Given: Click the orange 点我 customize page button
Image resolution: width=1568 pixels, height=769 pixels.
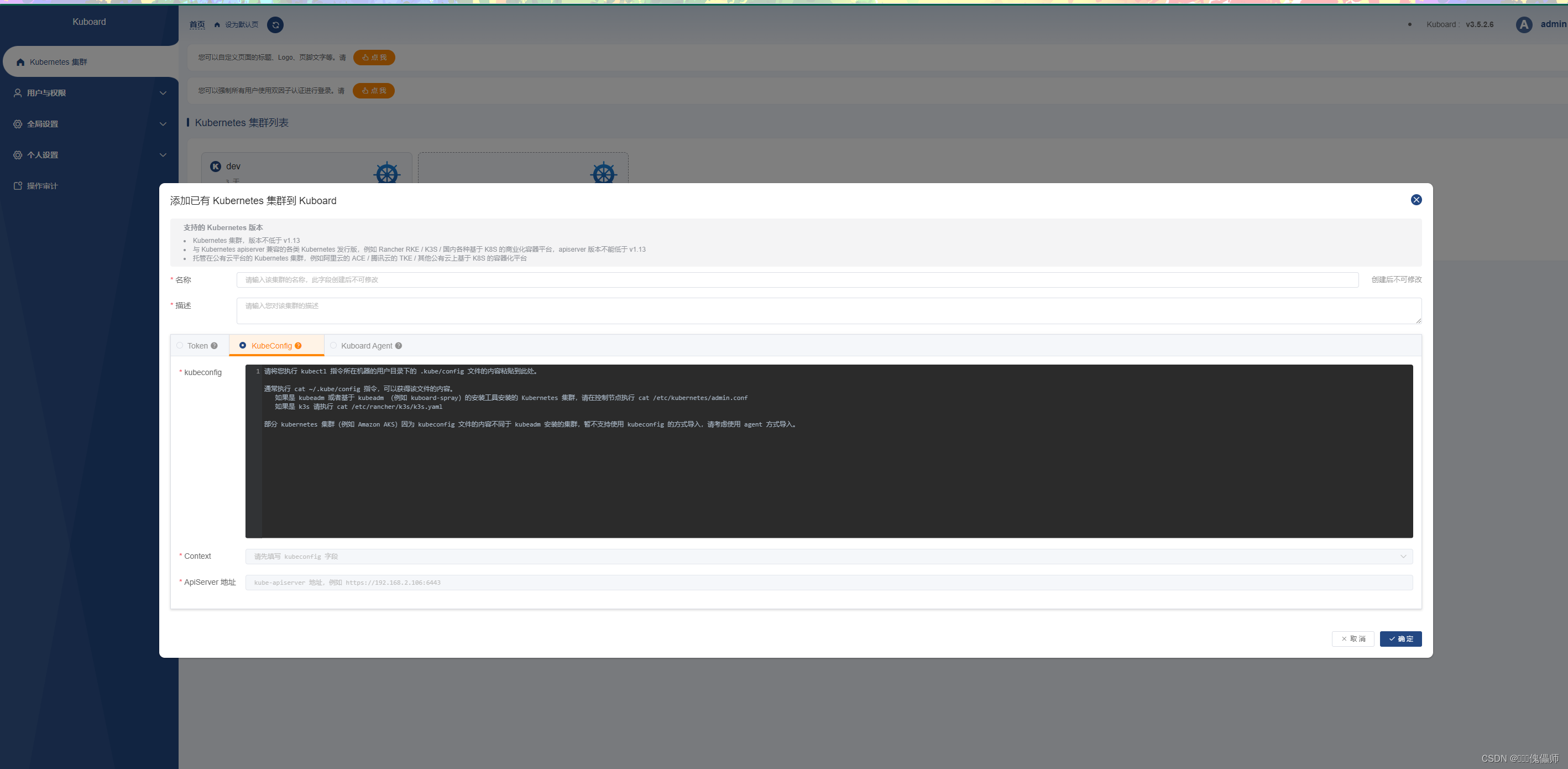Looking at the screenshot, I should (374, 57).
